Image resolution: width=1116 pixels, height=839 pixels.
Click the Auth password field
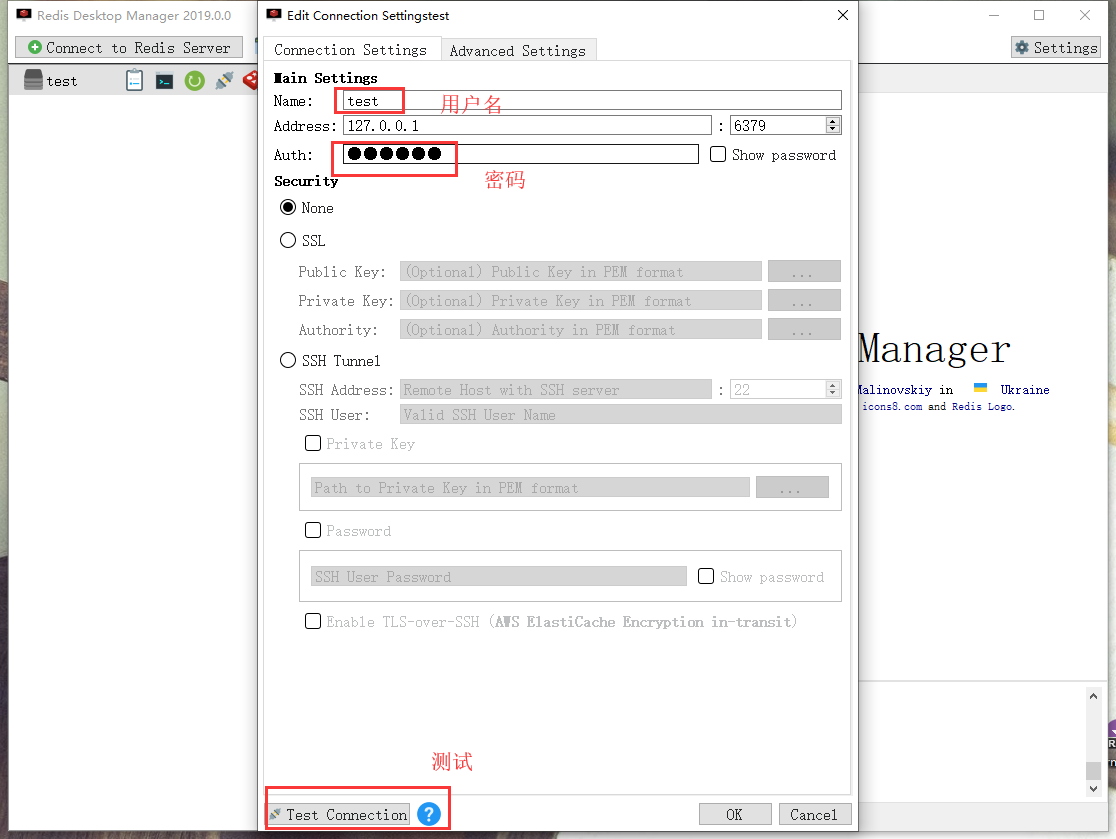521,154
